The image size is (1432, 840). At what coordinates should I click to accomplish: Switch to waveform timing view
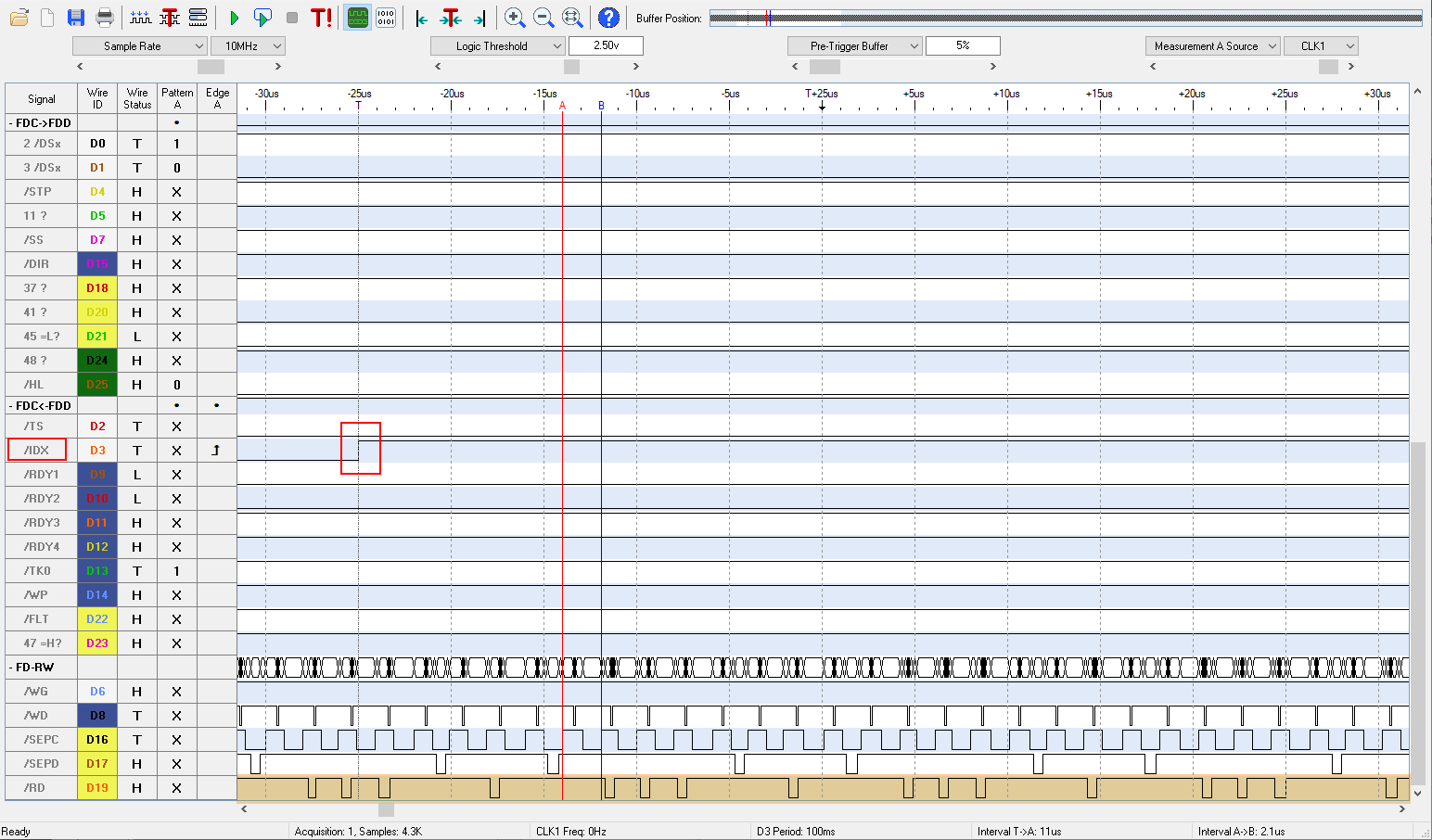pyautogui.click(x=357, y=18)
